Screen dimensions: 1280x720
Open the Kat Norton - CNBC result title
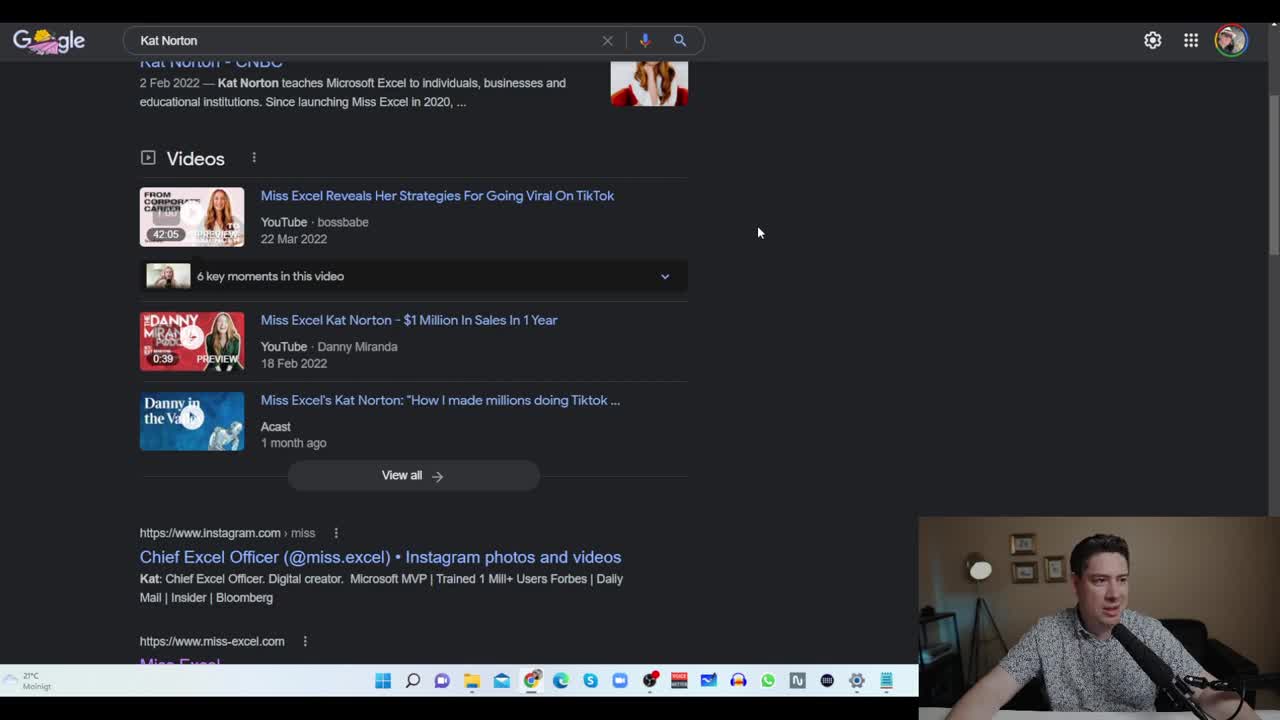point(211,64)
